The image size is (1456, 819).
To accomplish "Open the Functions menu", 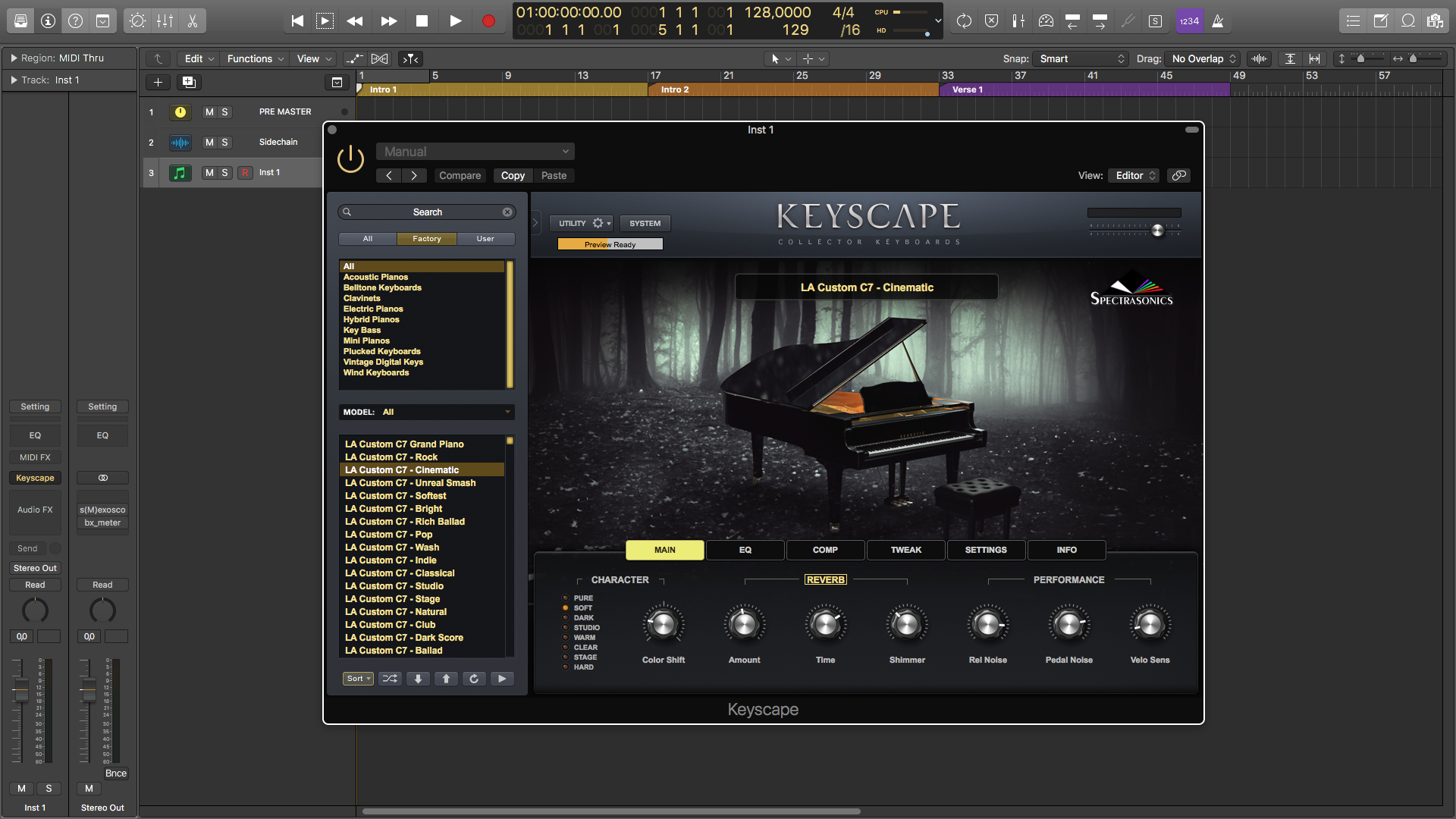I will [x=255, y=58].
